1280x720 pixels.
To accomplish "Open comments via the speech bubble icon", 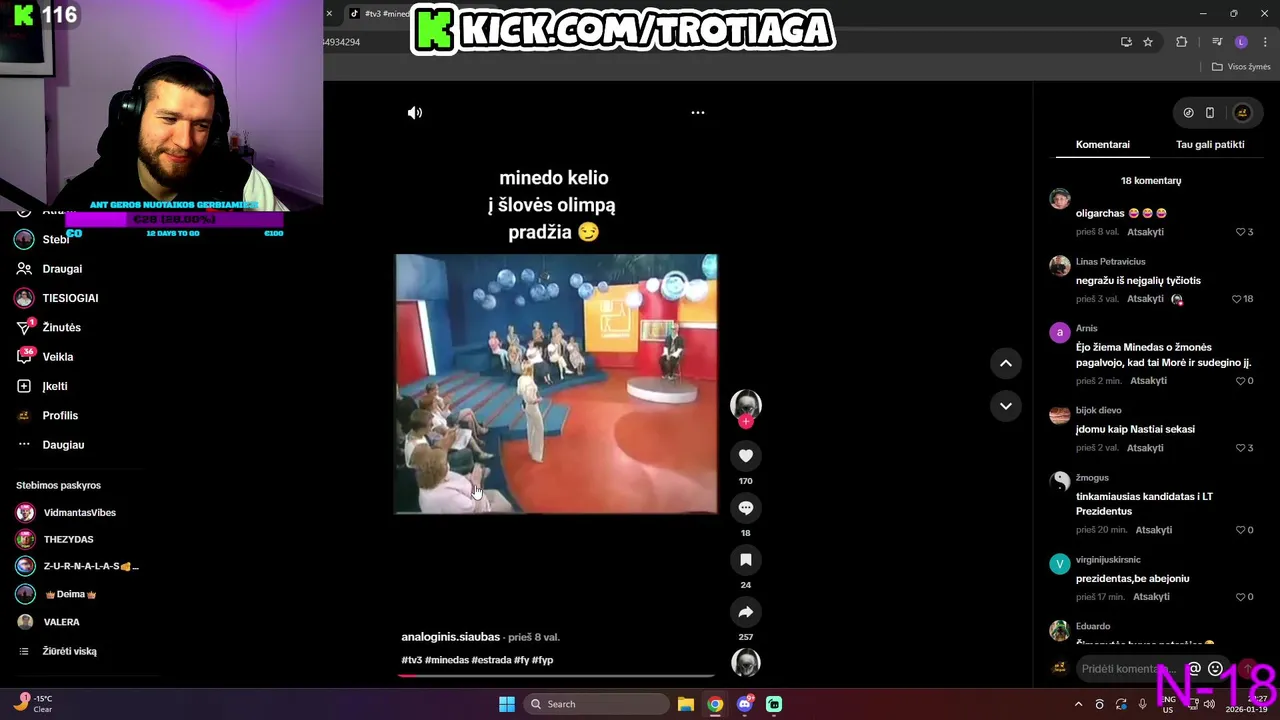I will coord(746,508).
